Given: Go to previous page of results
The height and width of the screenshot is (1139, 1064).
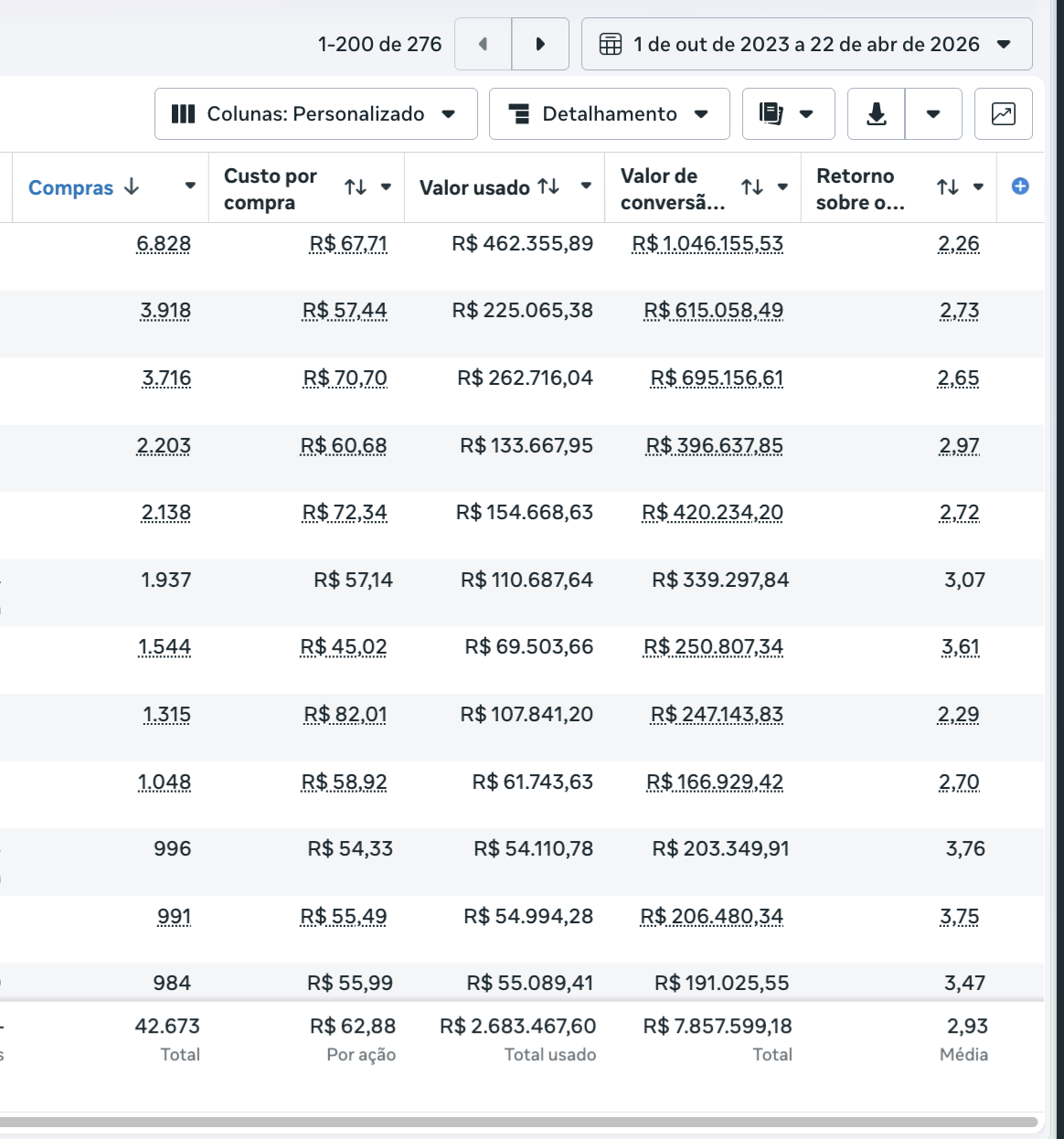Looking at the screenshot, I should click(x=483, y=44).
